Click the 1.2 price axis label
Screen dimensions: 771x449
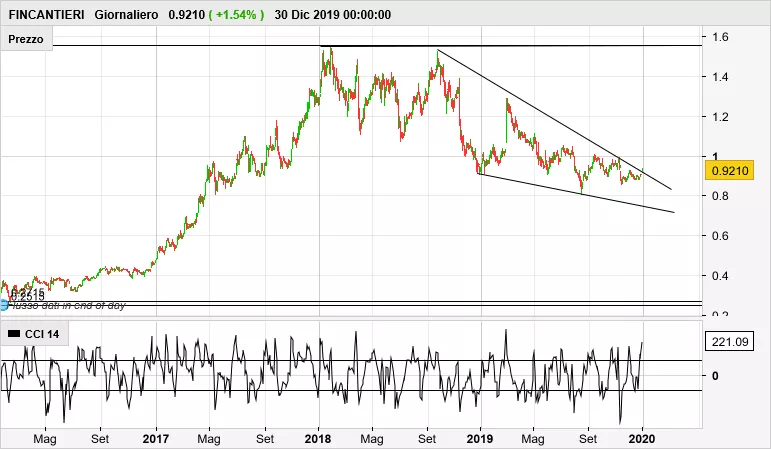[720, 117]
